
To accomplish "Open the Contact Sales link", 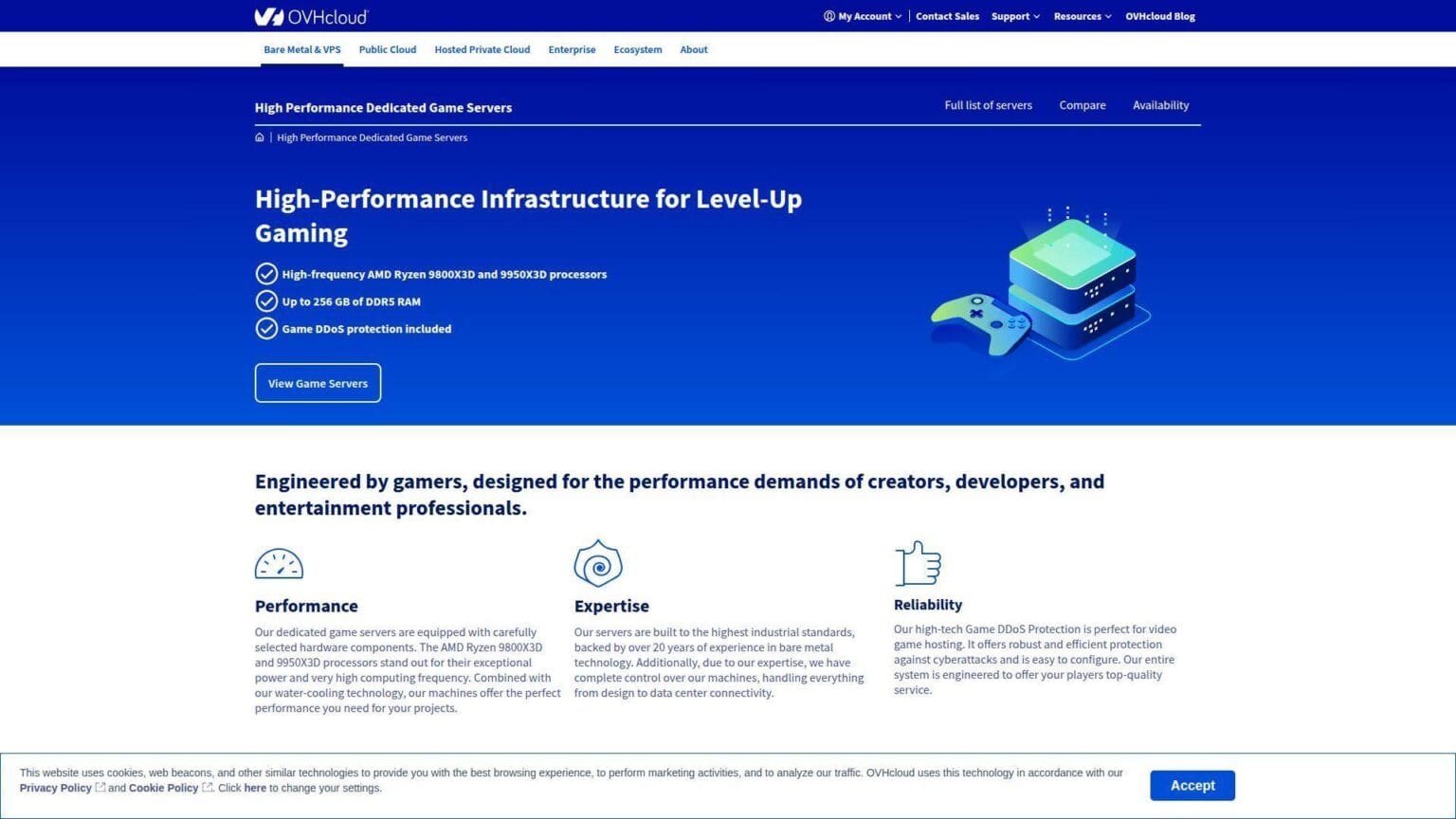I will click(x=947, y=16).
